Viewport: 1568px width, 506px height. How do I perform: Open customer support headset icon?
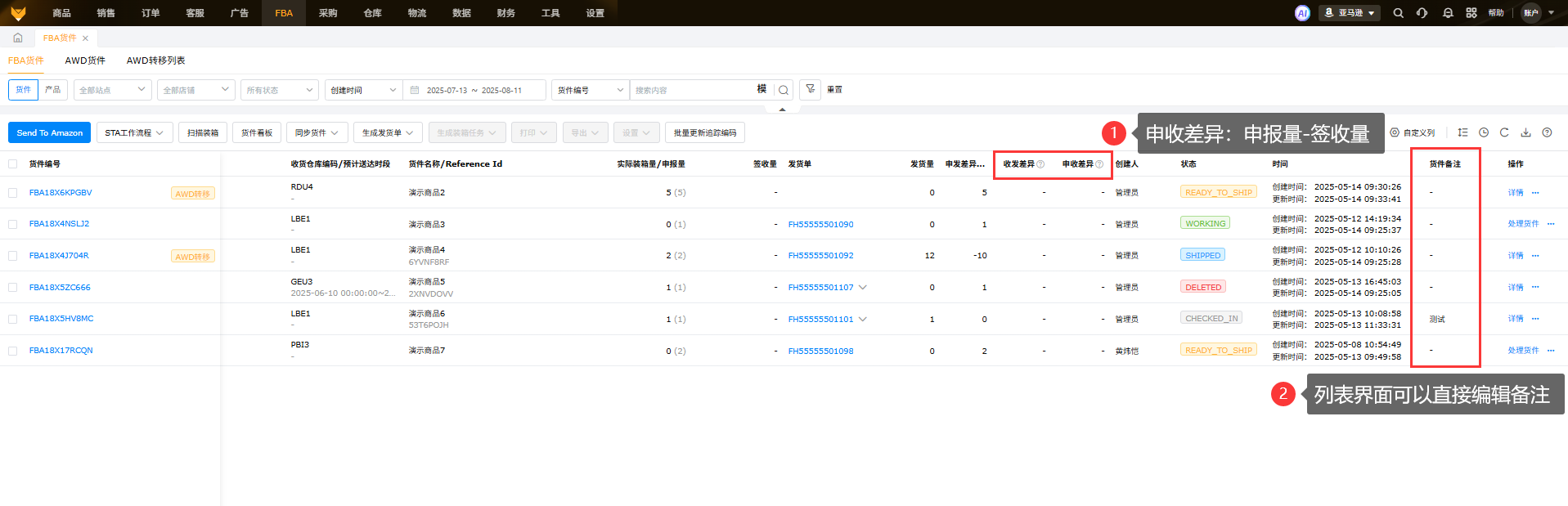[1422, 13]
